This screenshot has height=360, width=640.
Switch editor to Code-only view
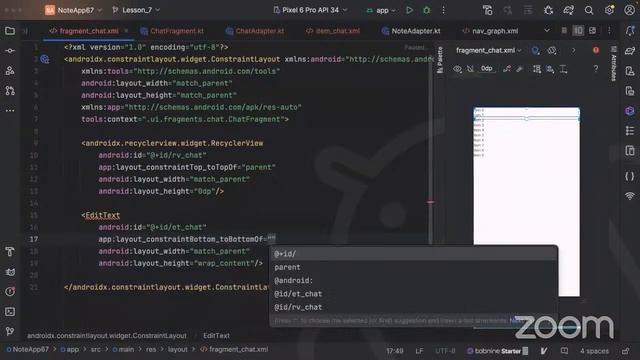(x=564, y=31)
